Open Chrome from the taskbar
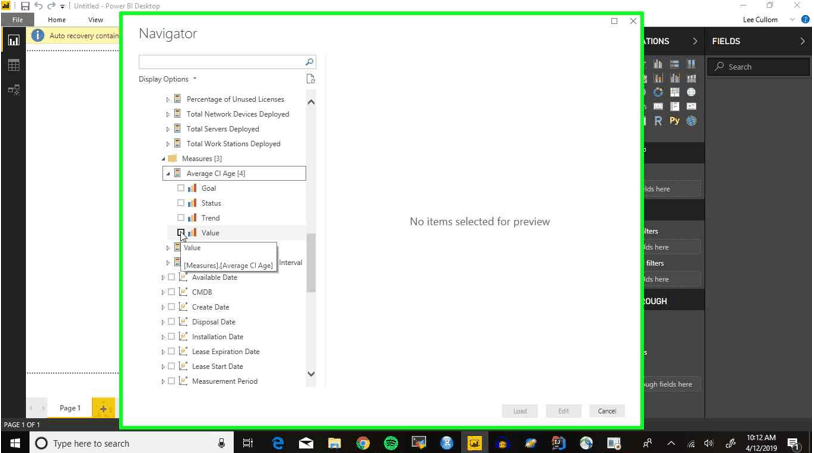This screenshot has width=814, height=453. click(x=362, y=443)
